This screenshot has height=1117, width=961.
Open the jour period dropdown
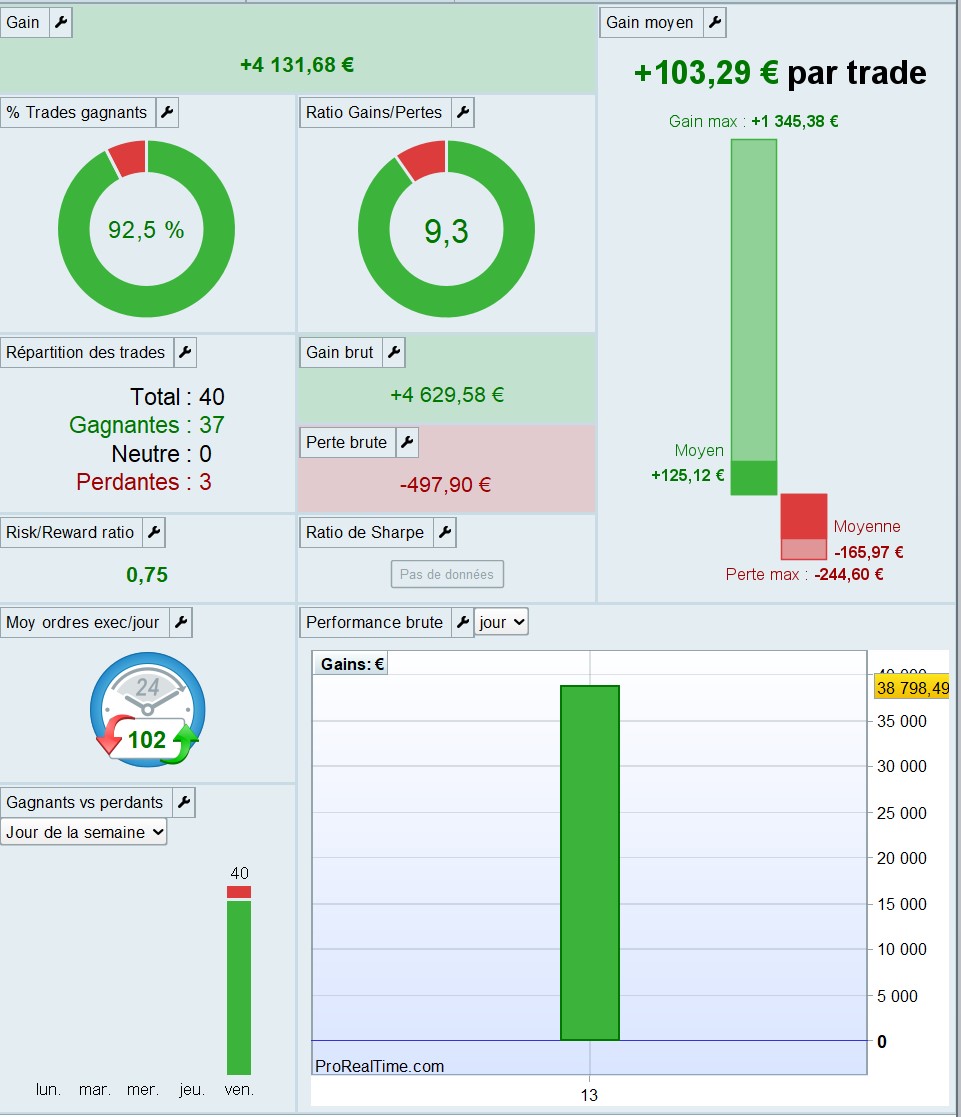click(x=502, y=622)
